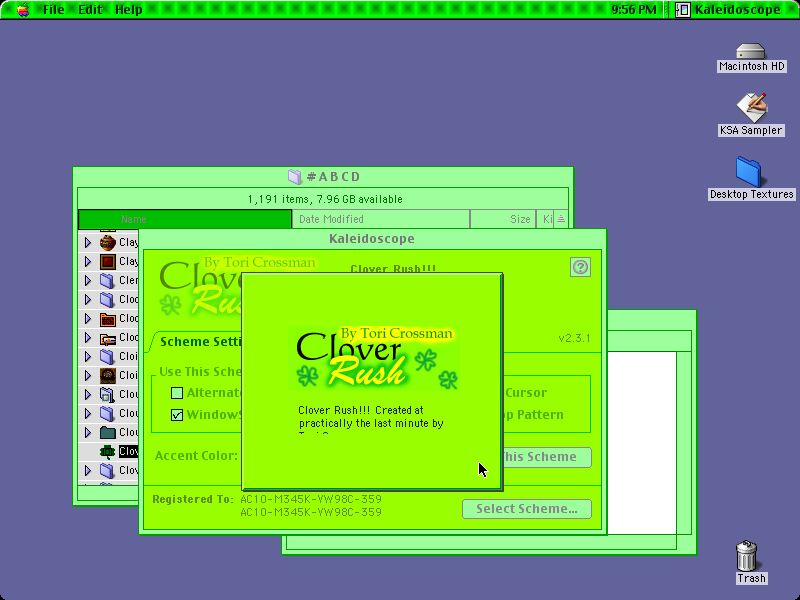Select the plain lavender Cloi folder icon
Viewport: 800px width, 600px height.
[x=108, y=357]
